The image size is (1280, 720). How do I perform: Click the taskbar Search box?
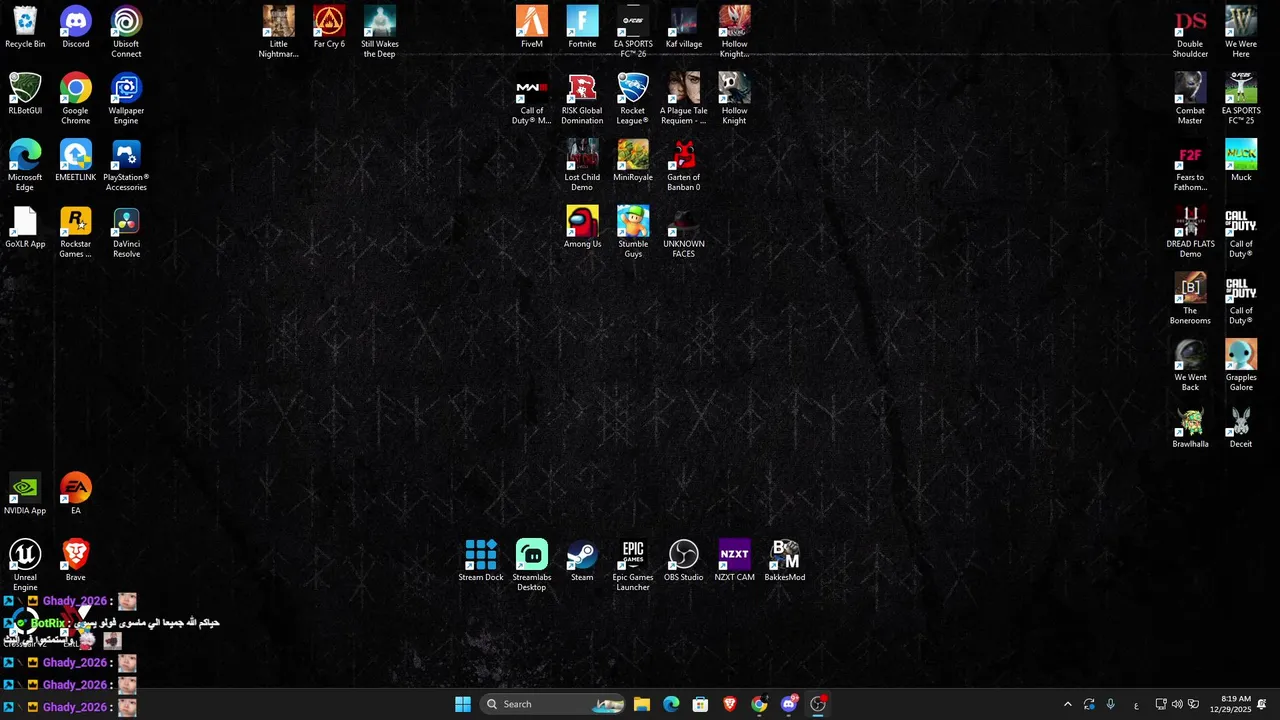click(552, 704)
